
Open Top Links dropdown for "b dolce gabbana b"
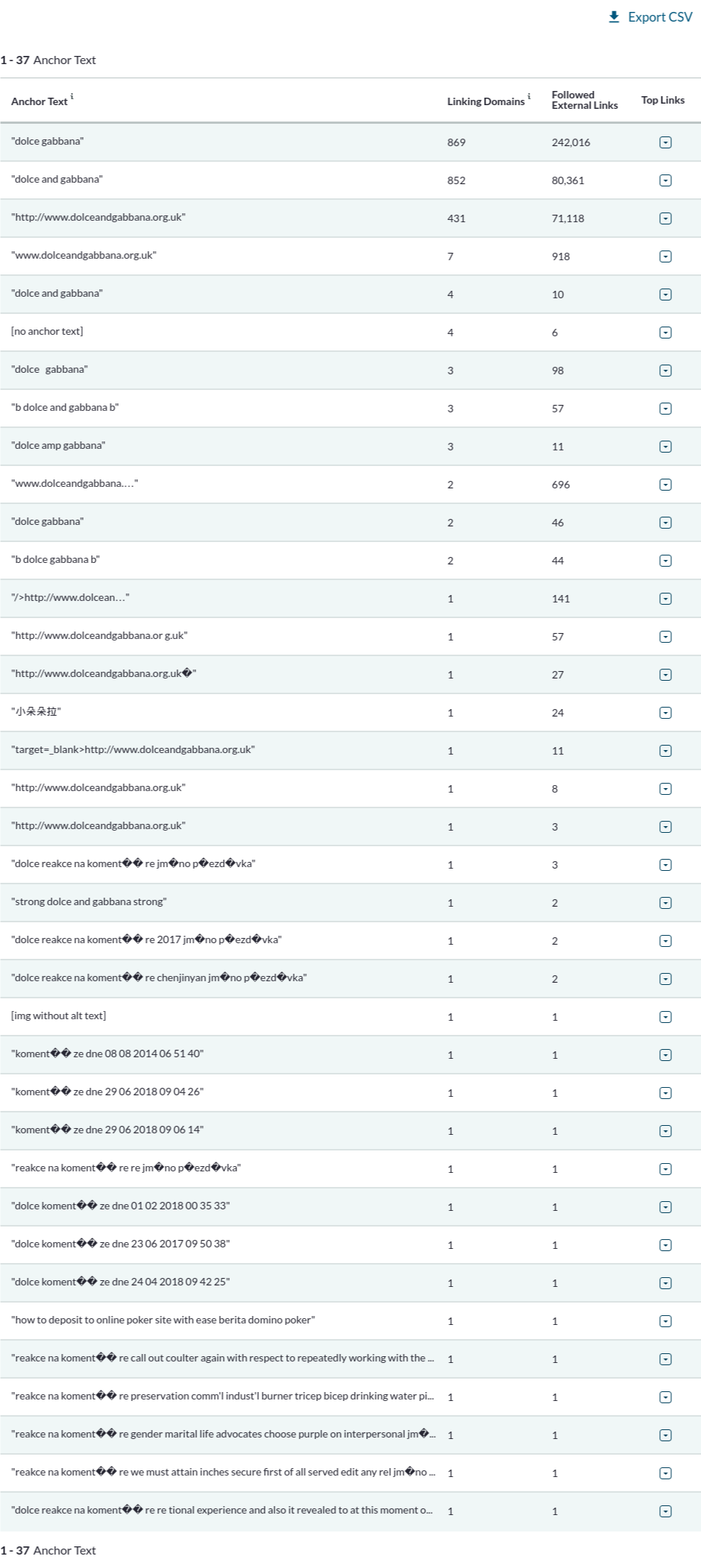point(665,561)
